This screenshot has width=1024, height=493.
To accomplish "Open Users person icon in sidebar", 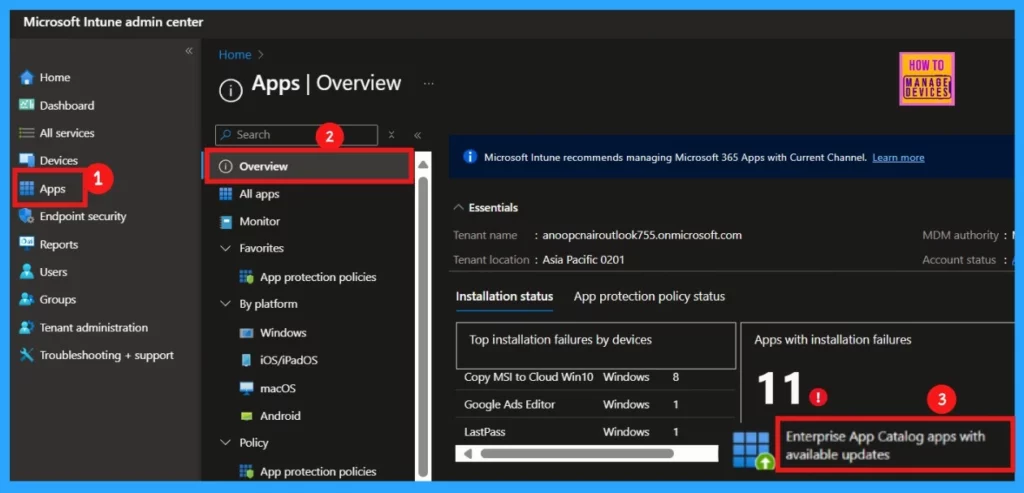I will (27, 272).
